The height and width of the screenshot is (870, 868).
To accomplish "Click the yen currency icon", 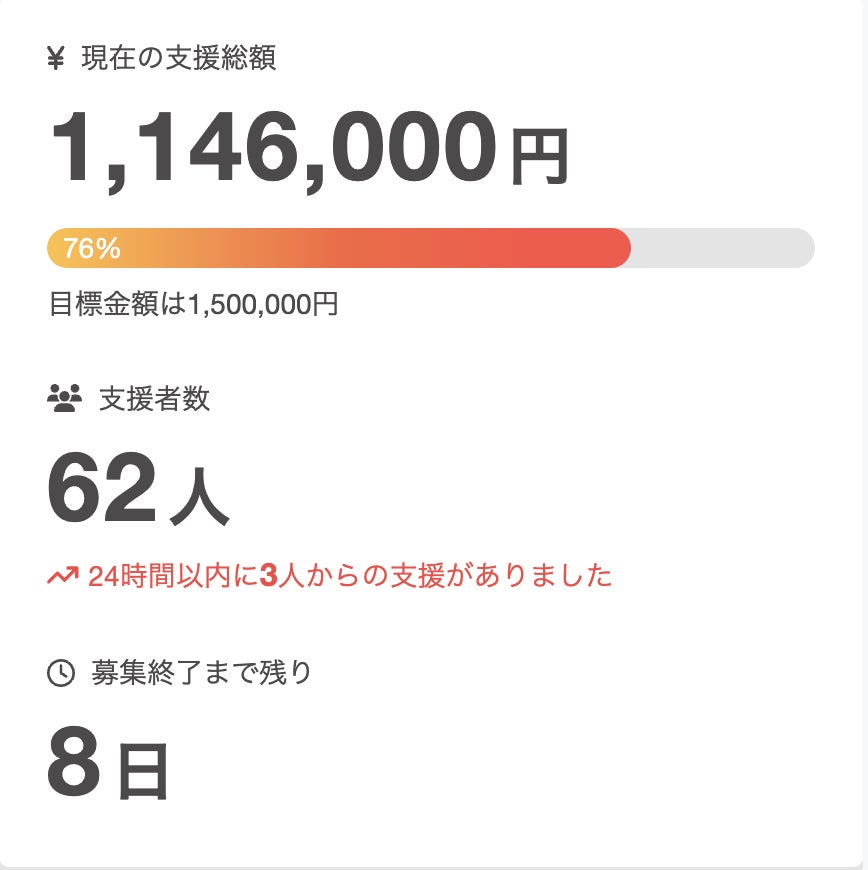I will [x=56, y=59].
